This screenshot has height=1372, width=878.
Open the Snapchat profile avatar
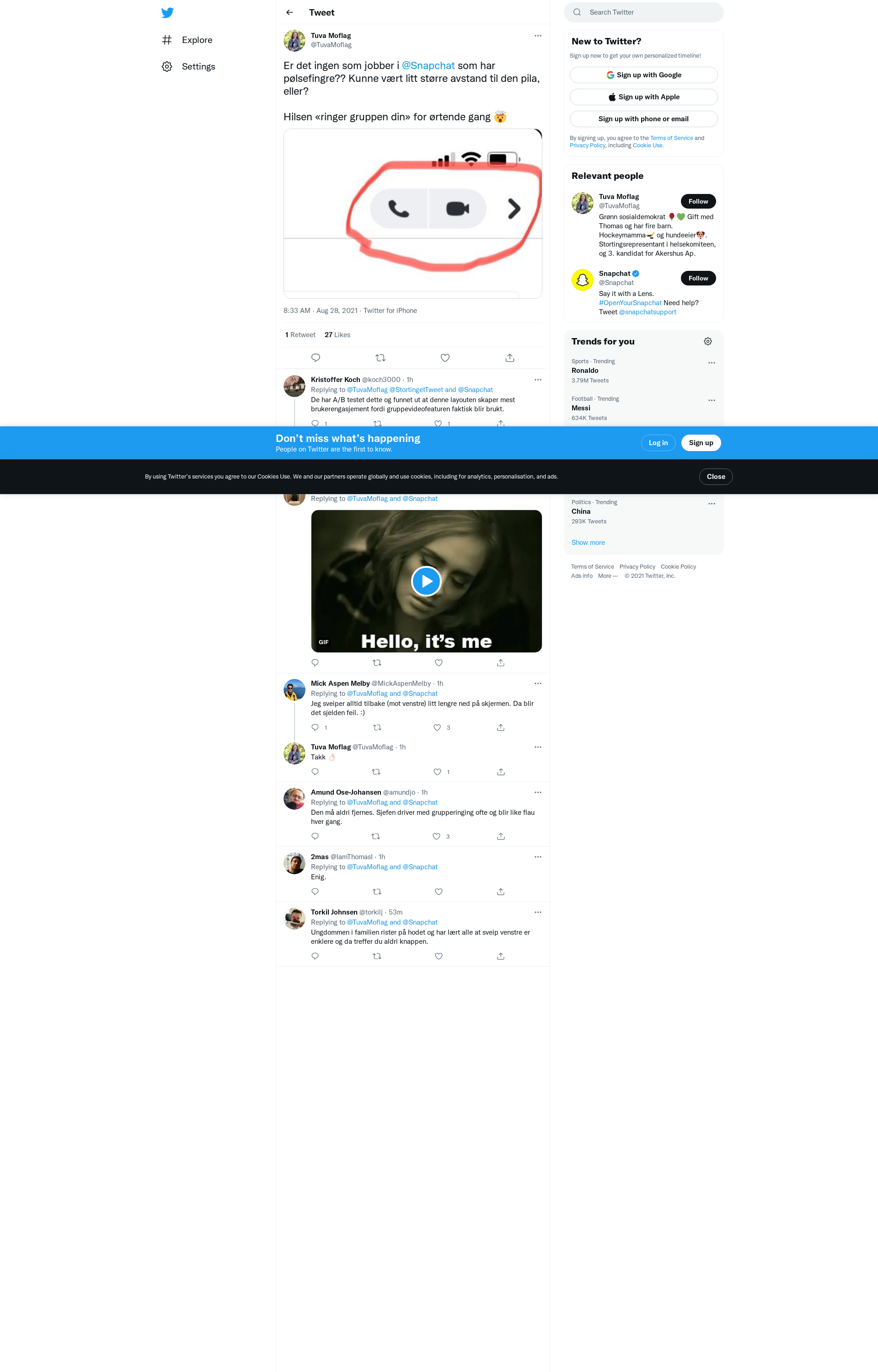pos(582,280)
